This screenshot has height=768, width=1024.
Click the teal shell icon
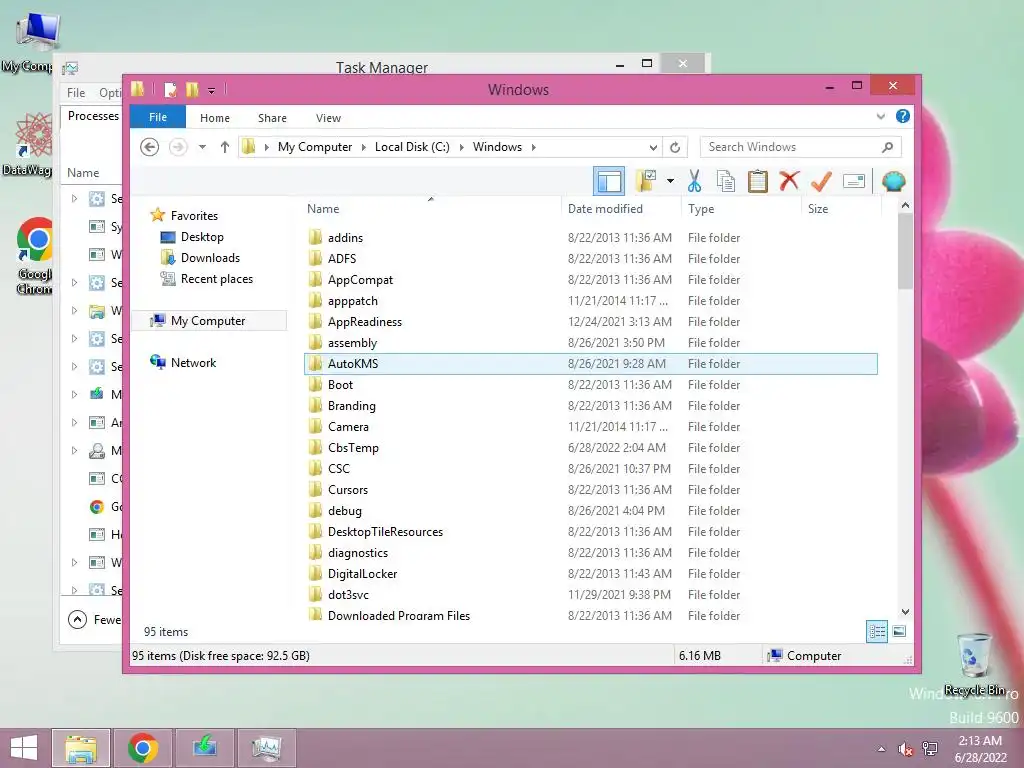[893, 181]
